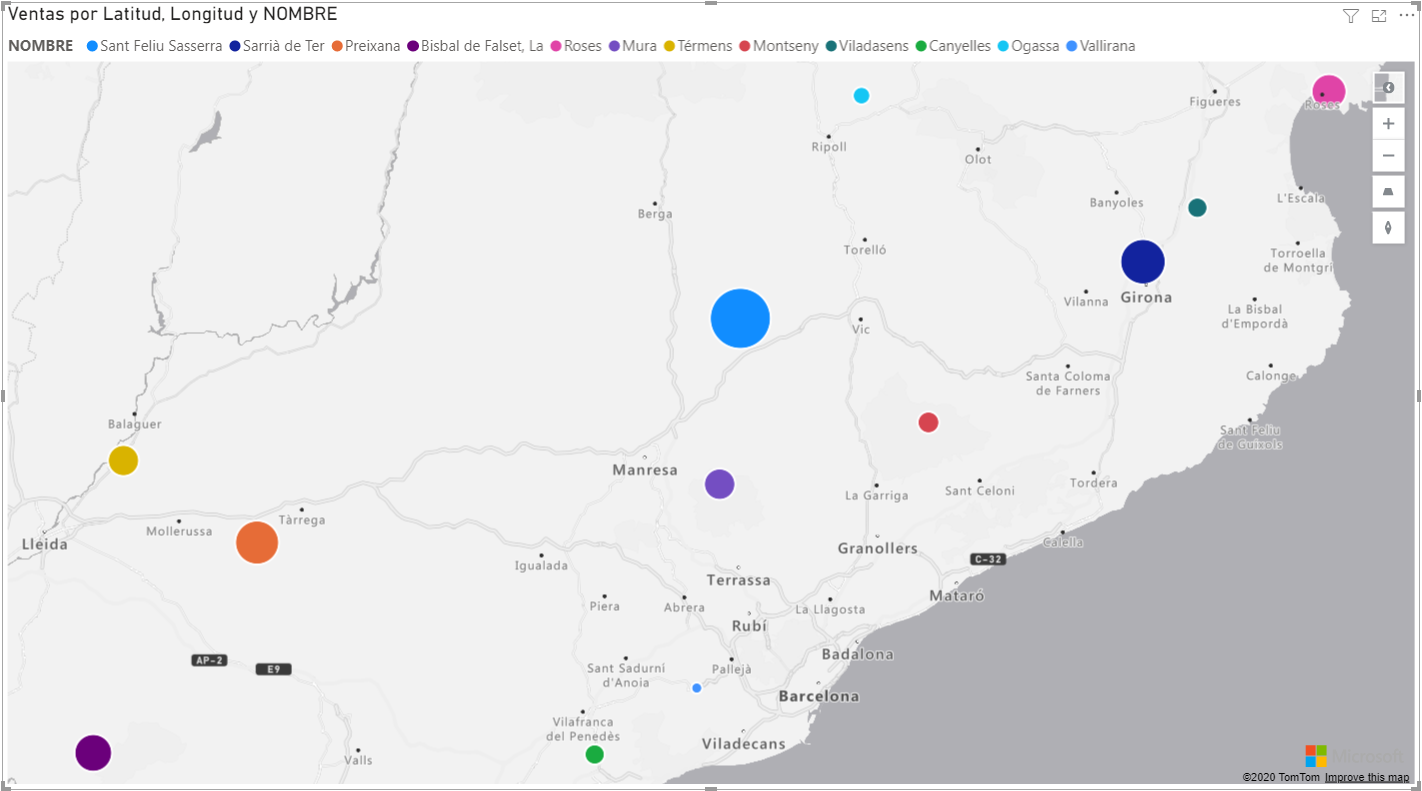Expand visual options from the ellipsis dropdown
This screenshot has width=1422, height=791.
click(x=1406, y=15)
